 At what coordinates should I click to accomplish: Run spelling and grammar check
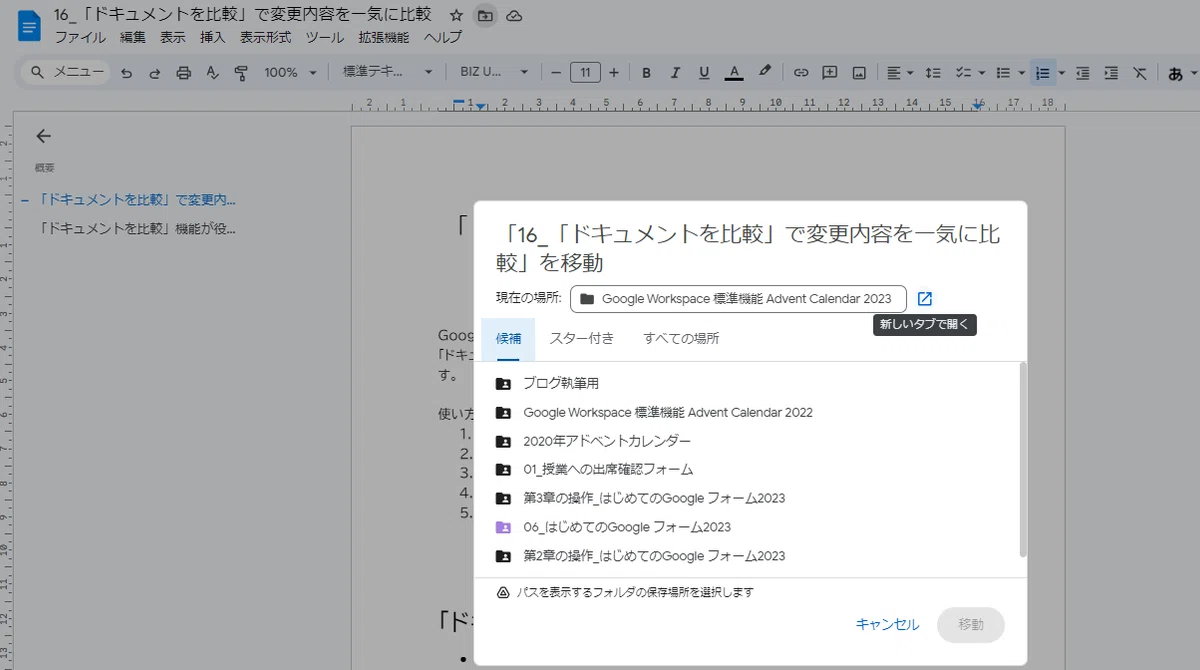tap(212, 73)
